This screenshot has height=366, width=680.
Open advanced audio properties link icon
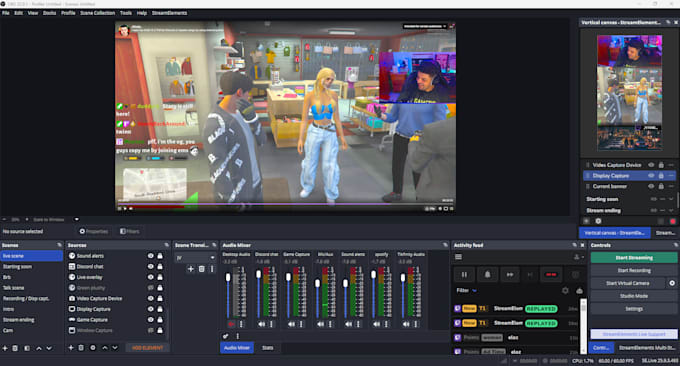point(226,336)
